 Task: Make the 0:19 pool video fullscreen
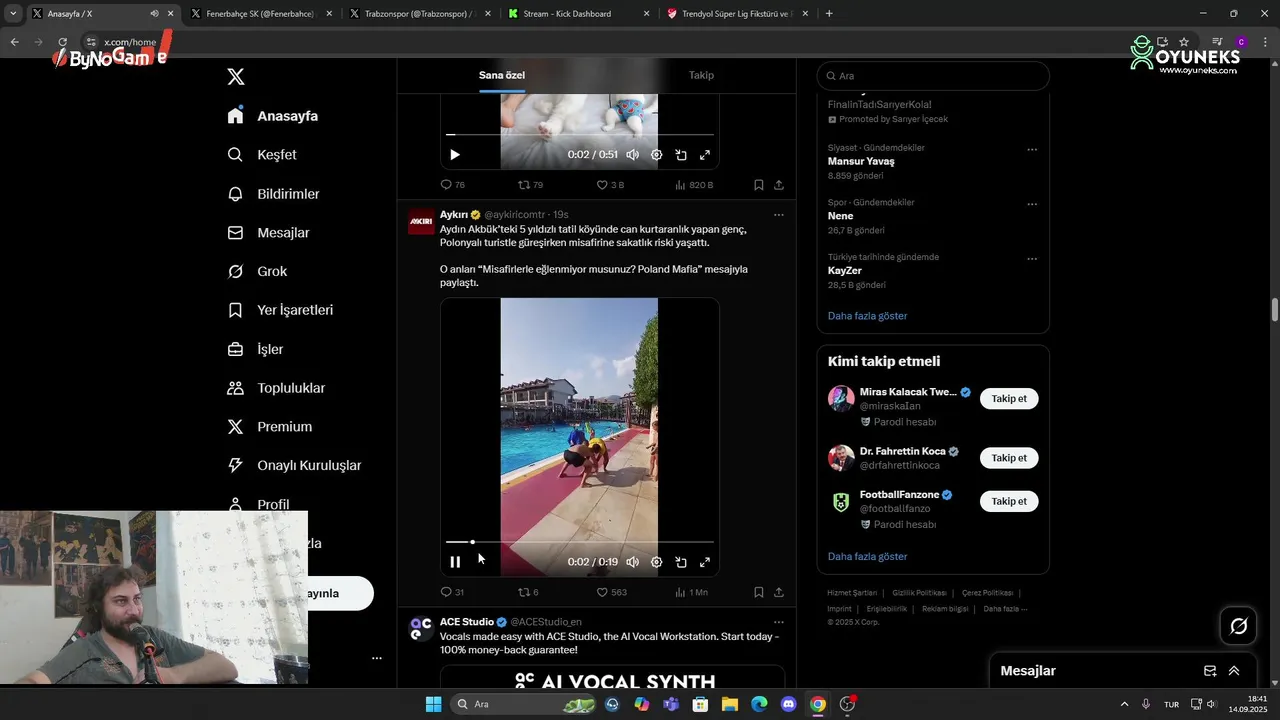[x=705, y=562]
